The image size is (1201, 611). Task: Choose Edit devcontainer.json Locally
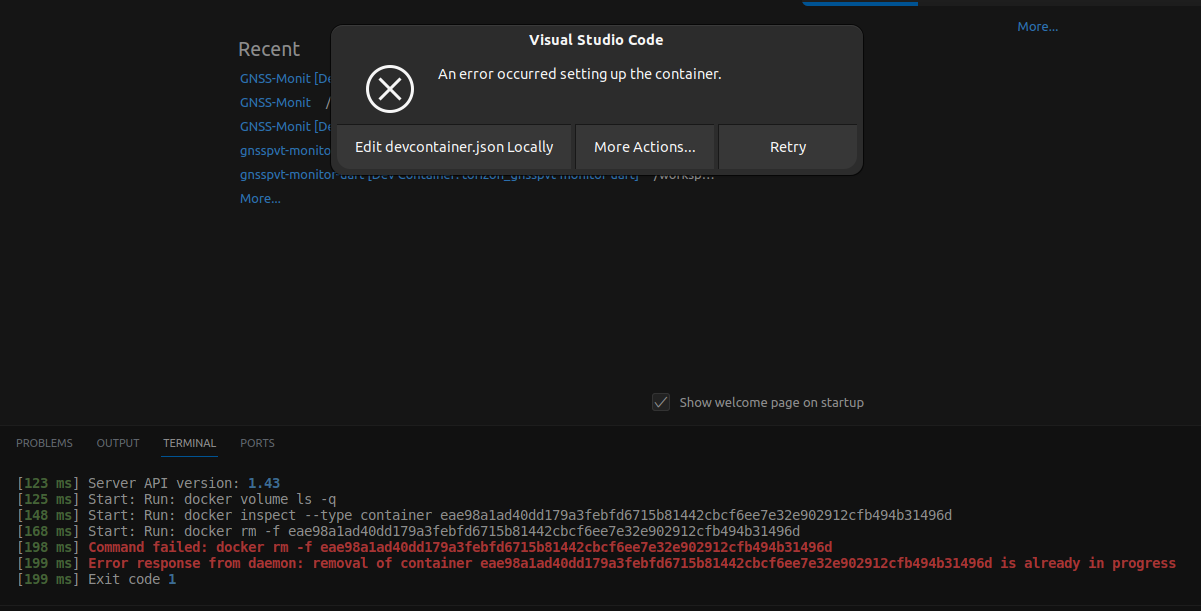click(x=454, y=147)
